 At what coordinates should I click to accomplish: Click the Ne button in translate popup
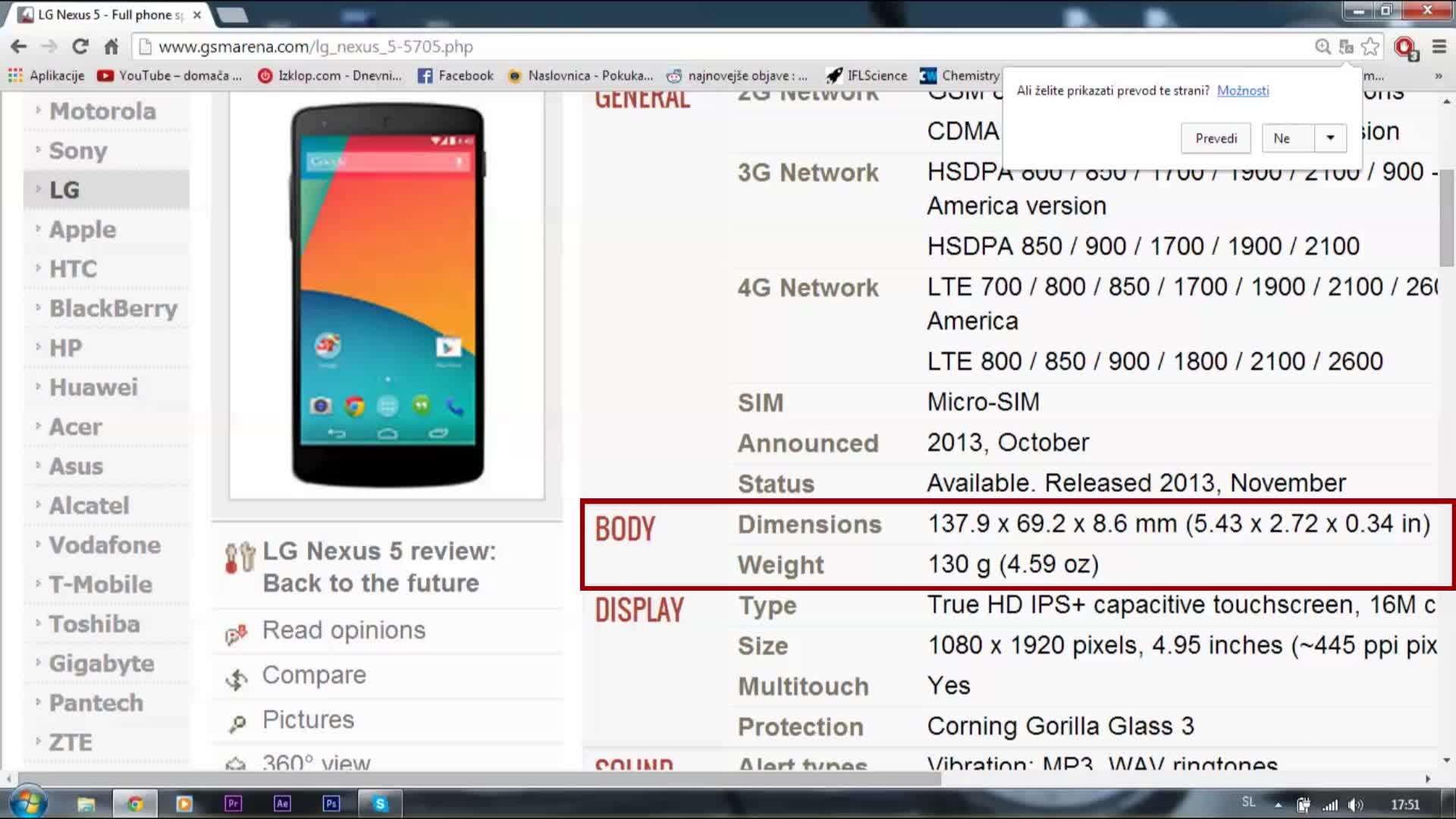click(1288, 138)
